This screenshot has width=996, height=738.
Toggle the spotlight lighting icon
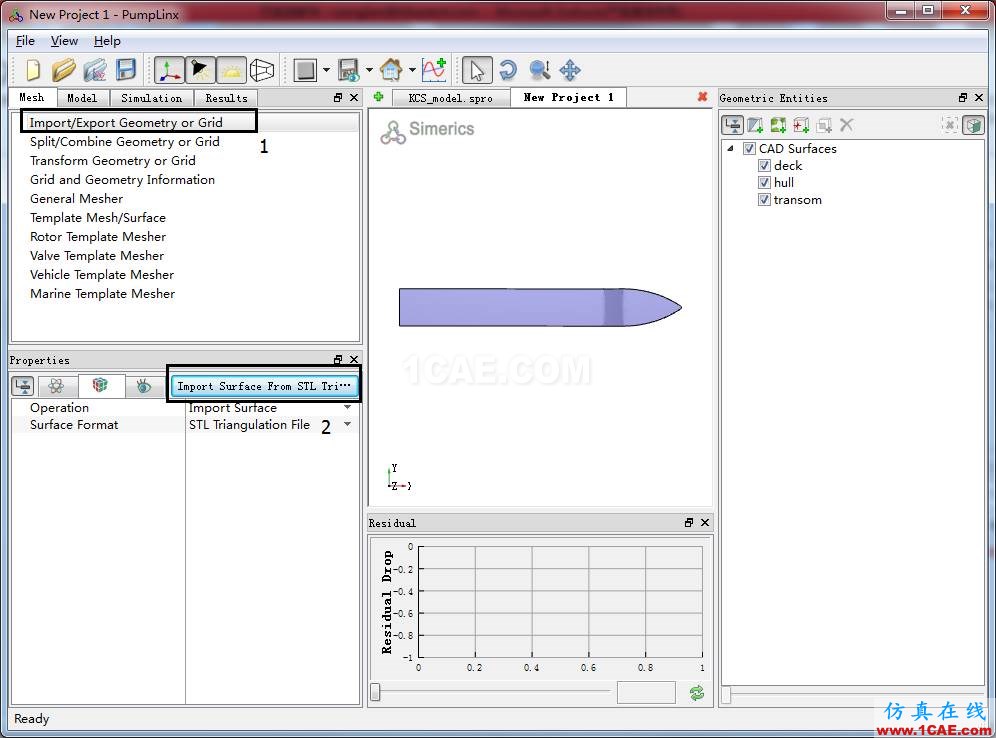(x=200, y=70)
